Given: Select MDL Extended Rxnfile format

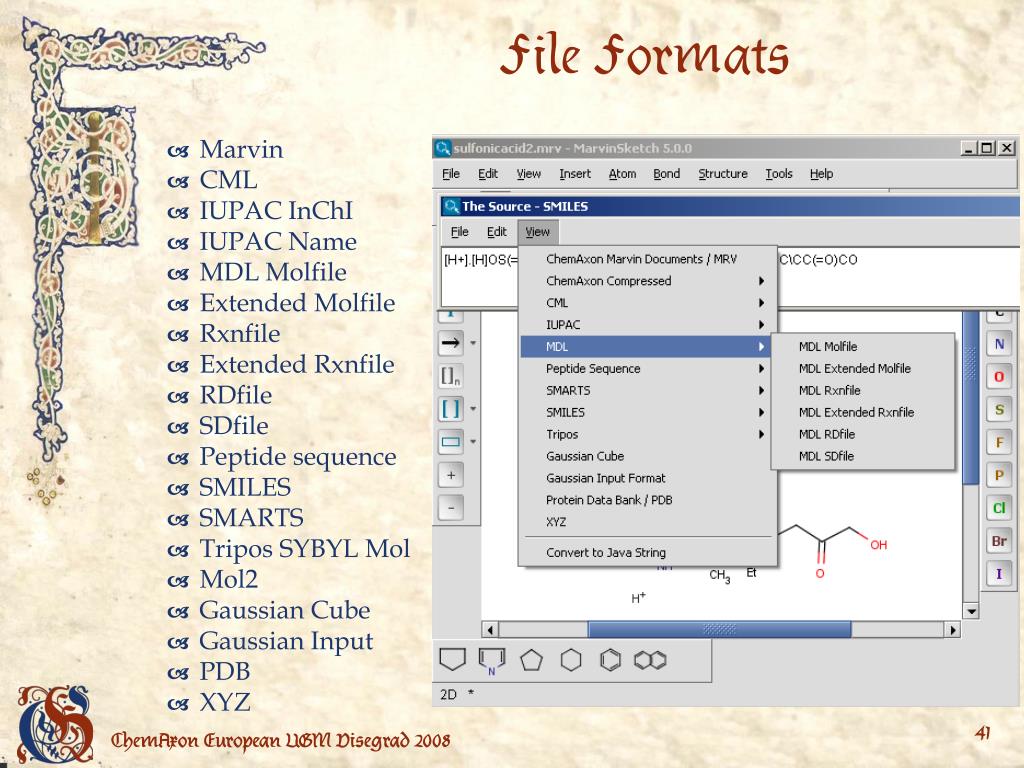Looking at the screenshot, I should tap(863, 412).
